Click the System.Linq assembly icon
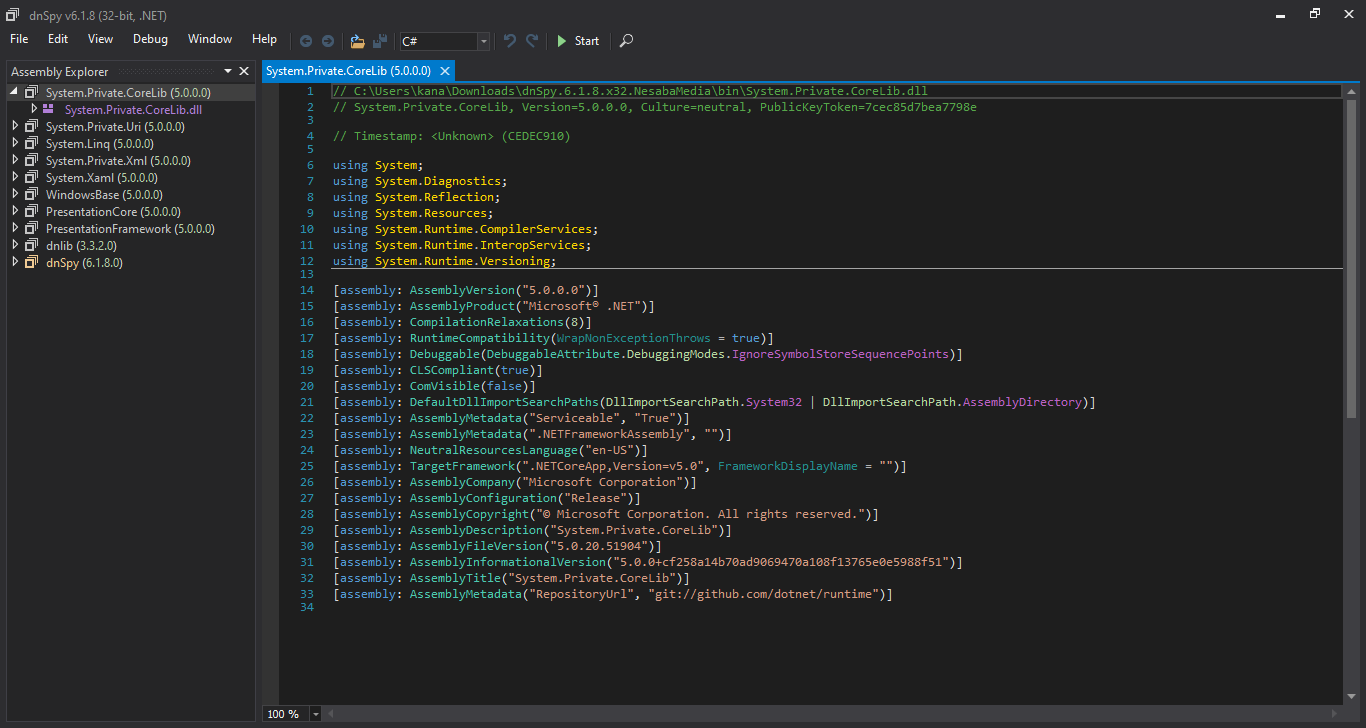This screenshot has height=728, width=1366. (x=31, y=144)
